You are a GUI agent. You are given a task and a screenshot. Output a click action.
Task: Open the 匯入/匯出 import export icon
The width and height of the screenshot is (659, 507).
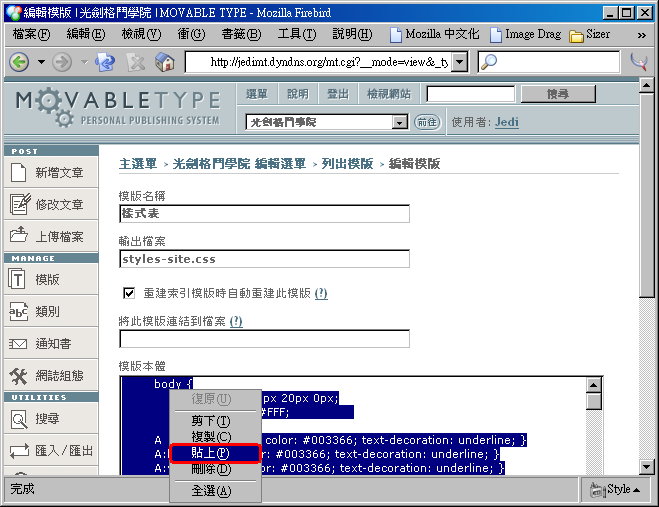point(19,451)
